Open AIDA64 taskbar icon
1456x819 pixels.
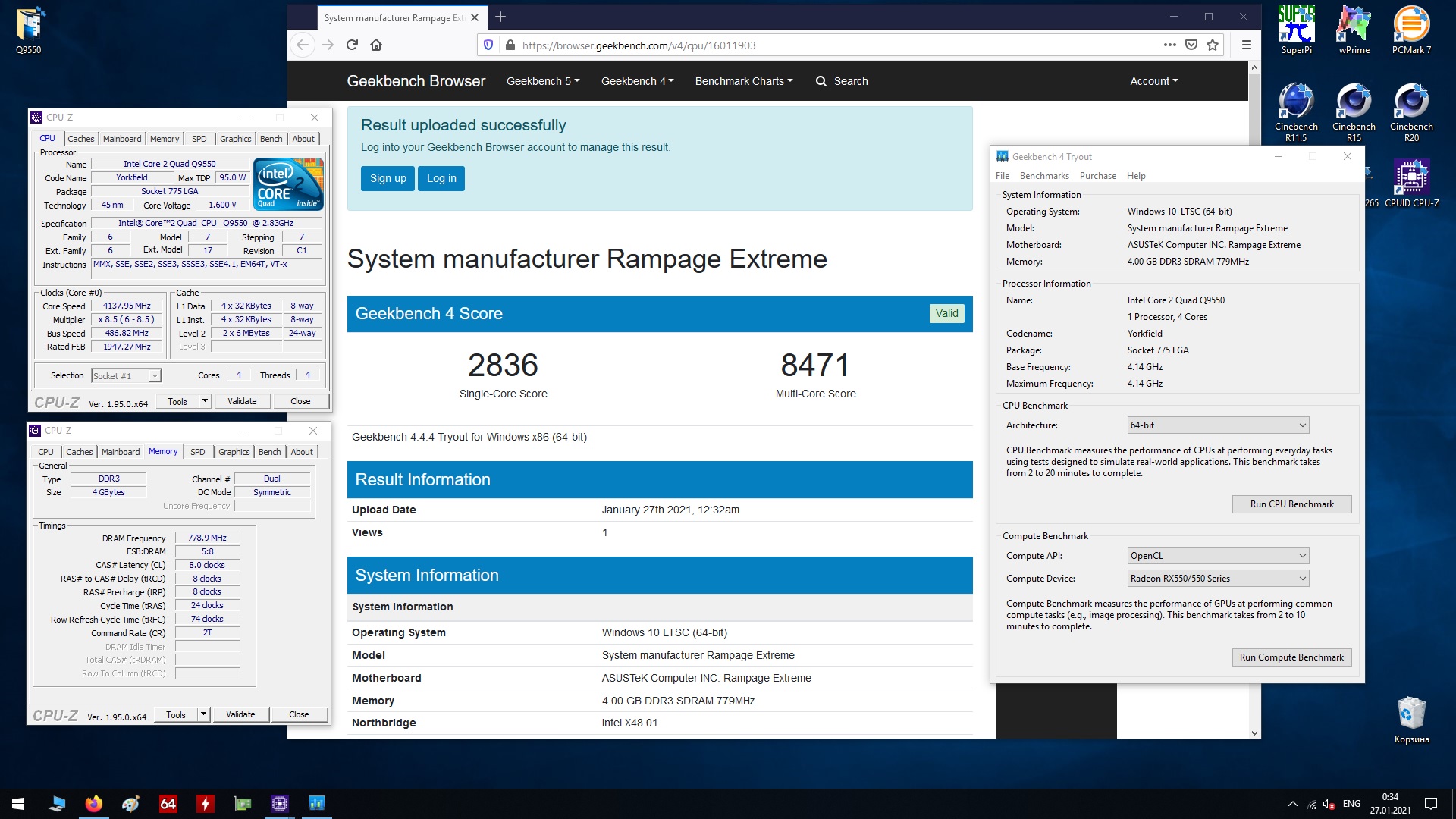pos(168,804)
